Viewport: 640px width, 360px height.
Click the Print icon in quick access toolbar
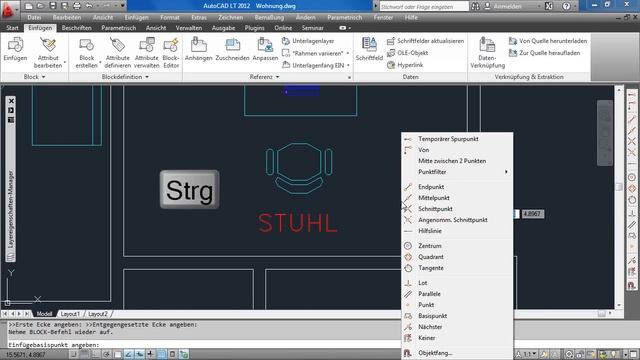pos(77,6)
